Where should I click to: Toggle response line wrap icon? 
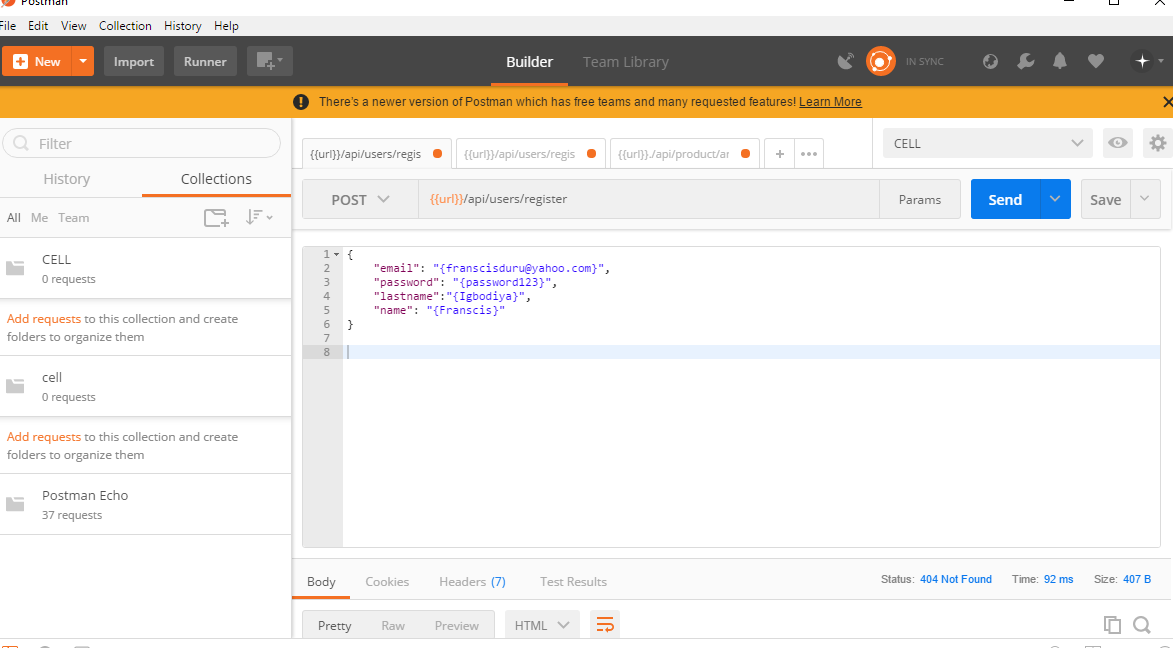tap(604, 625)
